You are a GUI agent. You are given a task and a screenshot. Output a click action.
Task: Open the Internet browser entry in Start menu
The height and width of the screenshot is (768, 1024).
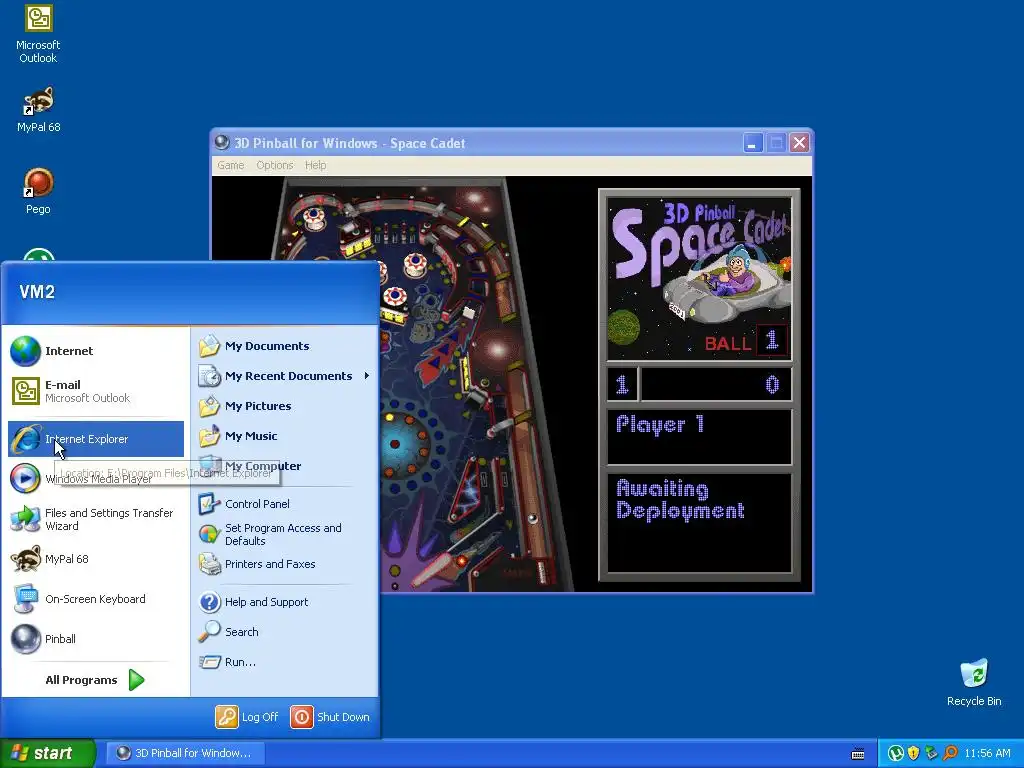pos(96,351)
